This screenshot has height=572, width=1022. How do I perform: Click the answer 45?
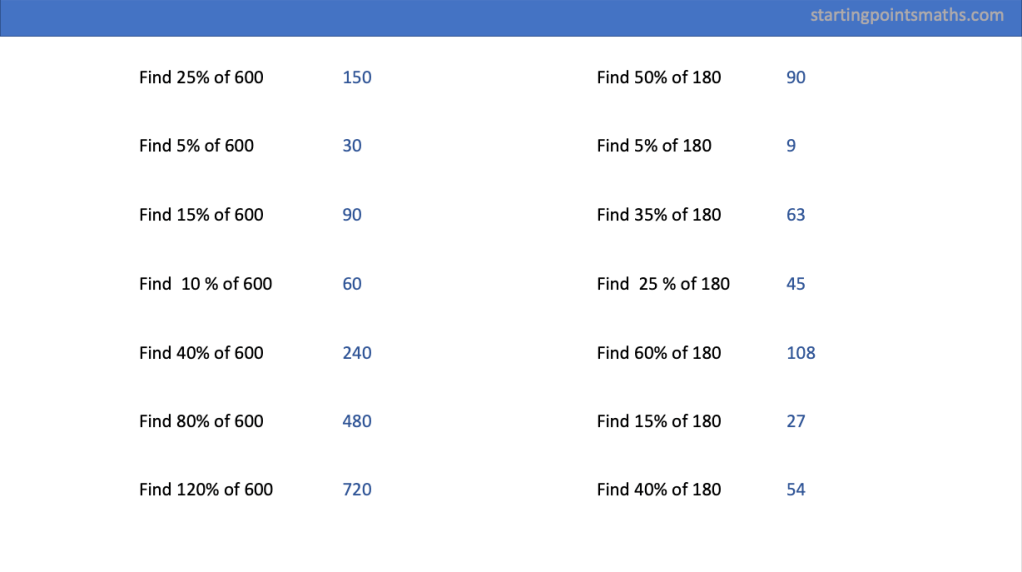click(x=795, y=284)
